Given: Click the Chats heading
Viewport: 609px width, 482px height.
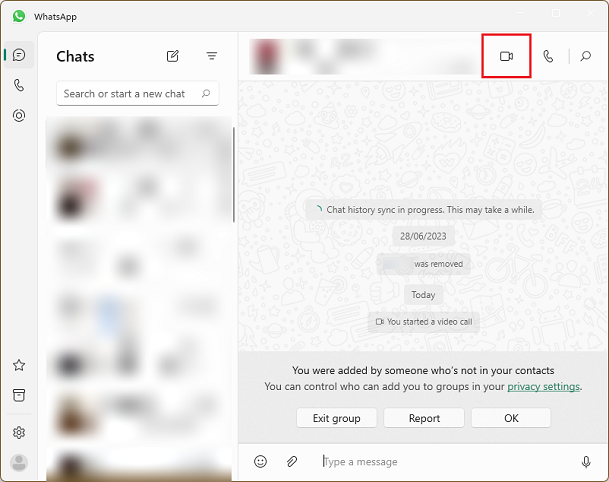Looking at the screenshot, I should pos(75,57).
